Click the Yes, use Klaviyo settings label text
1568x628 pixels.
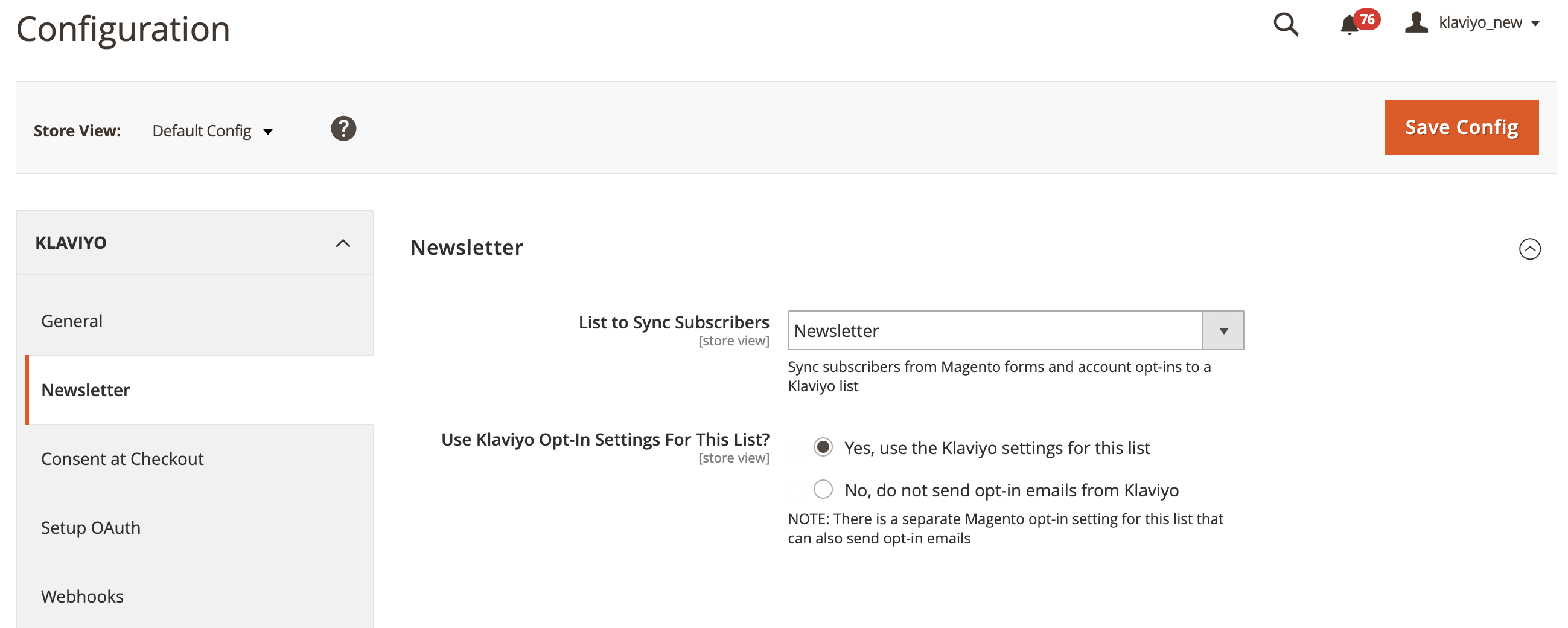pos(996,448)
